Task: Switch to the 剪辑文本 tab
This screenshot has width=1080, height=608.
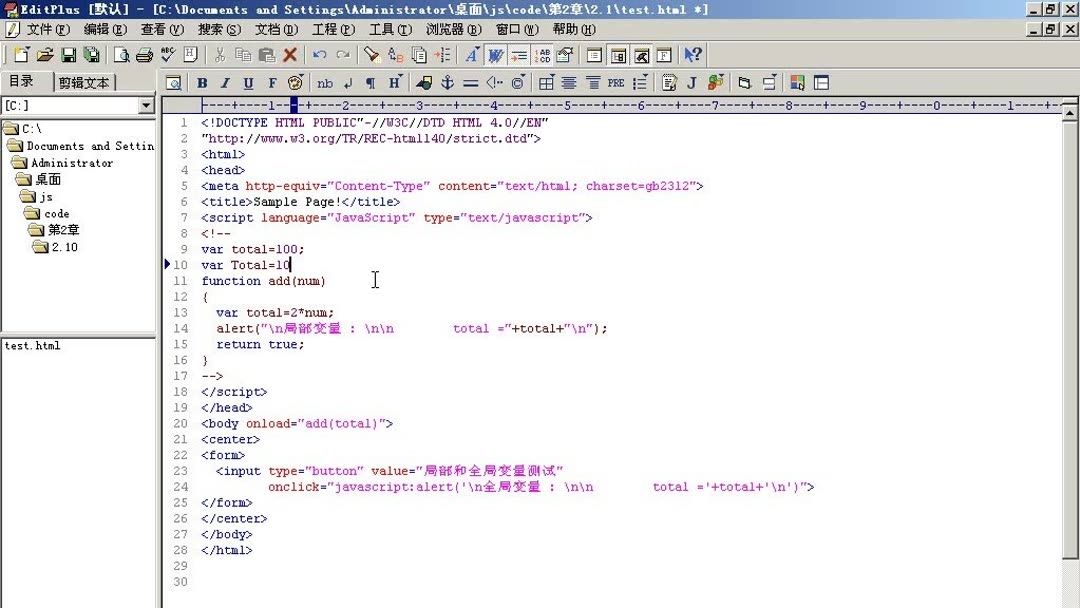Action: pyautogui.click(x=83, y=81)
